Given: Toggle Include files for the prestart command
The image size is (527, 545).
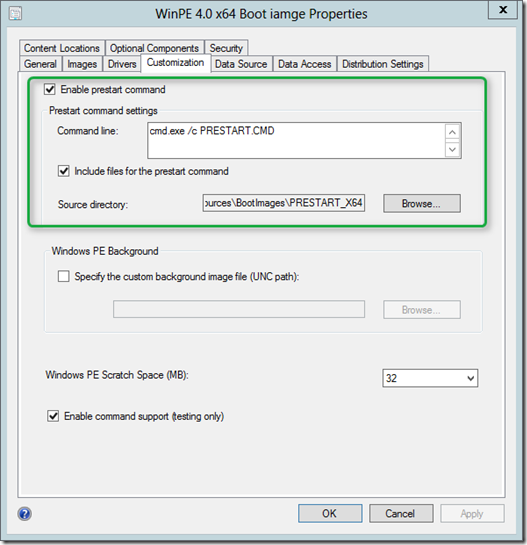Looking at the screenshot, I should coord(64,171).
